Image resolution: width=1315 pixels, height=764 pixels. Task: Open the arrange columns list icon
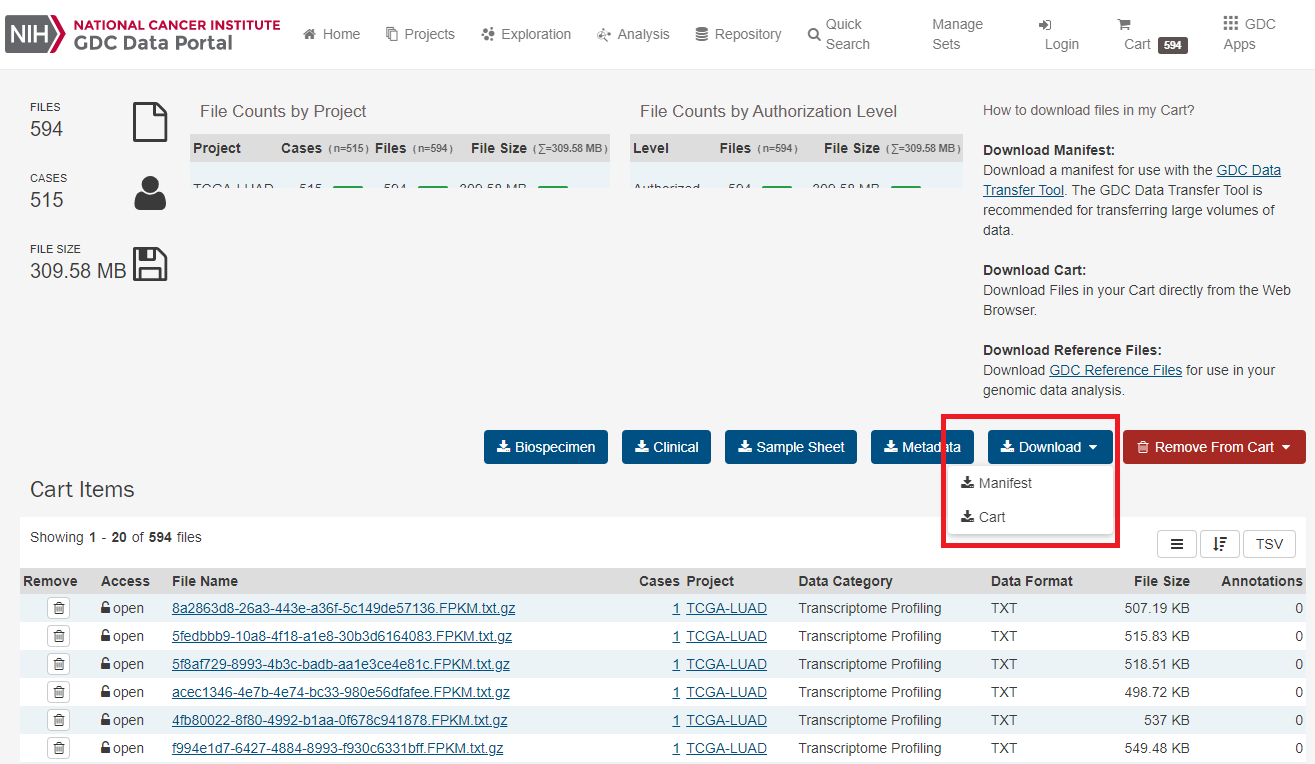click(1176, 544)
